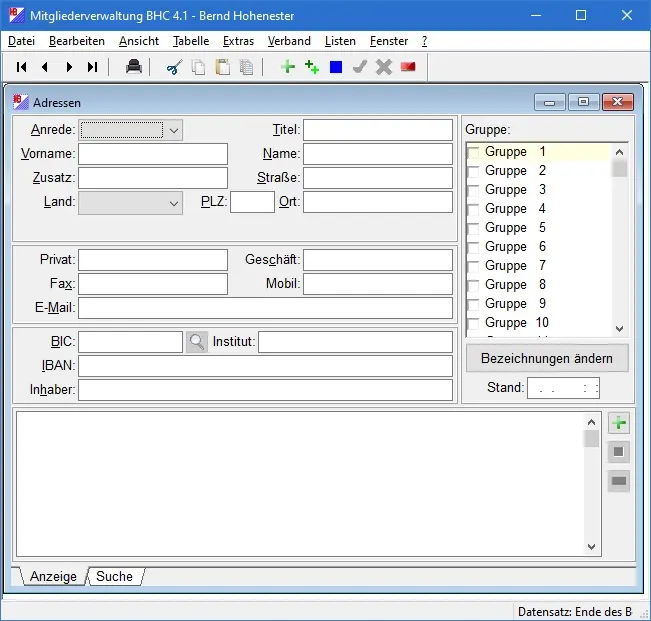Check the Gruppe 1 checkbox
Image resolution: width=651 pixels, height=621 pixels.
point(474,152)
